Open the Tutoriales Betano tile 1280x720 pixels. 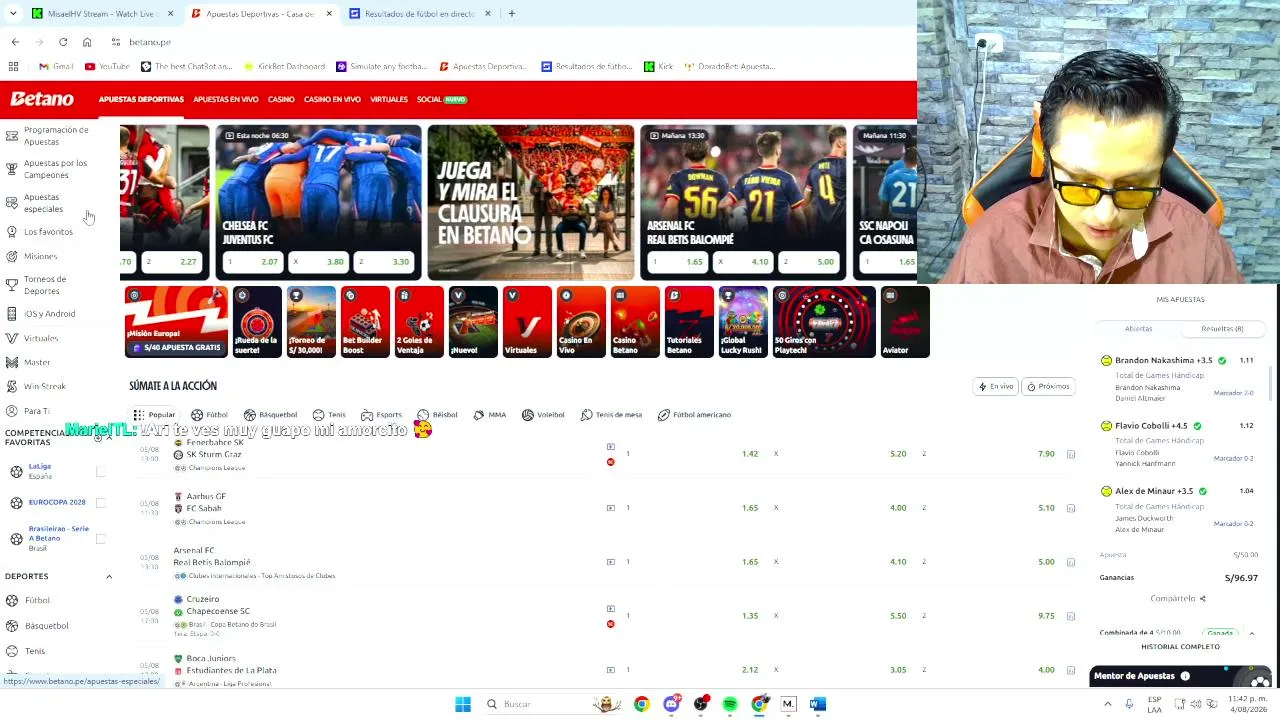coord(689,322)
